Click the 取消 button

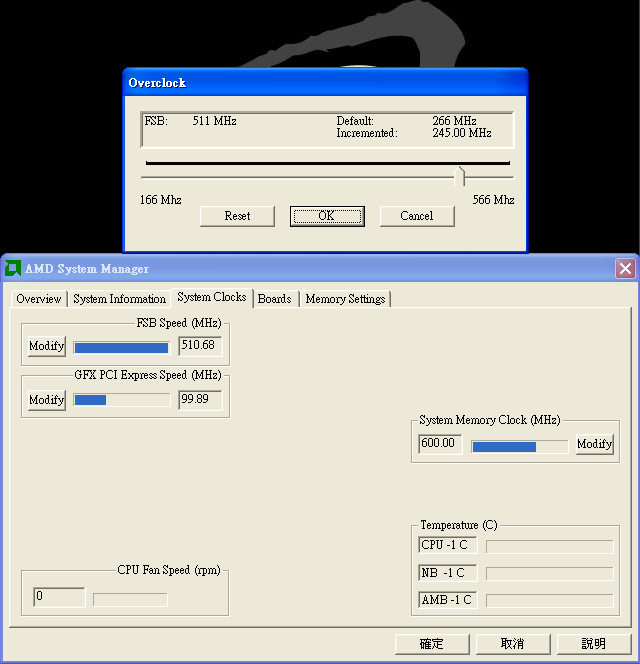513,644
